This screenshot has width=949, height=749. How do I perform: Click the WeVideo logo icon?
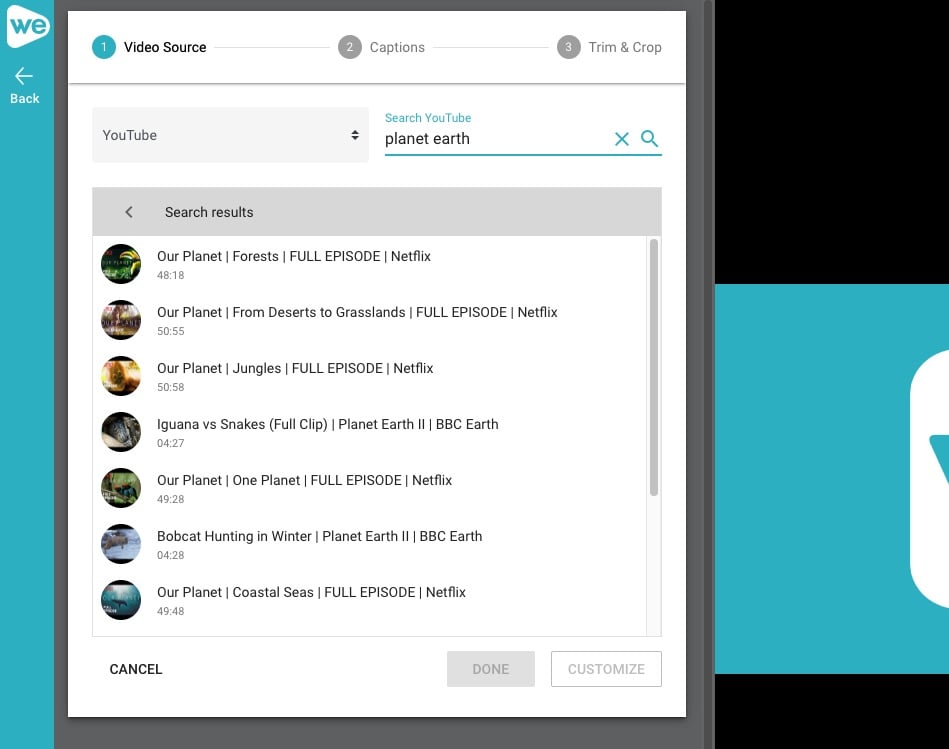(27, 27)
